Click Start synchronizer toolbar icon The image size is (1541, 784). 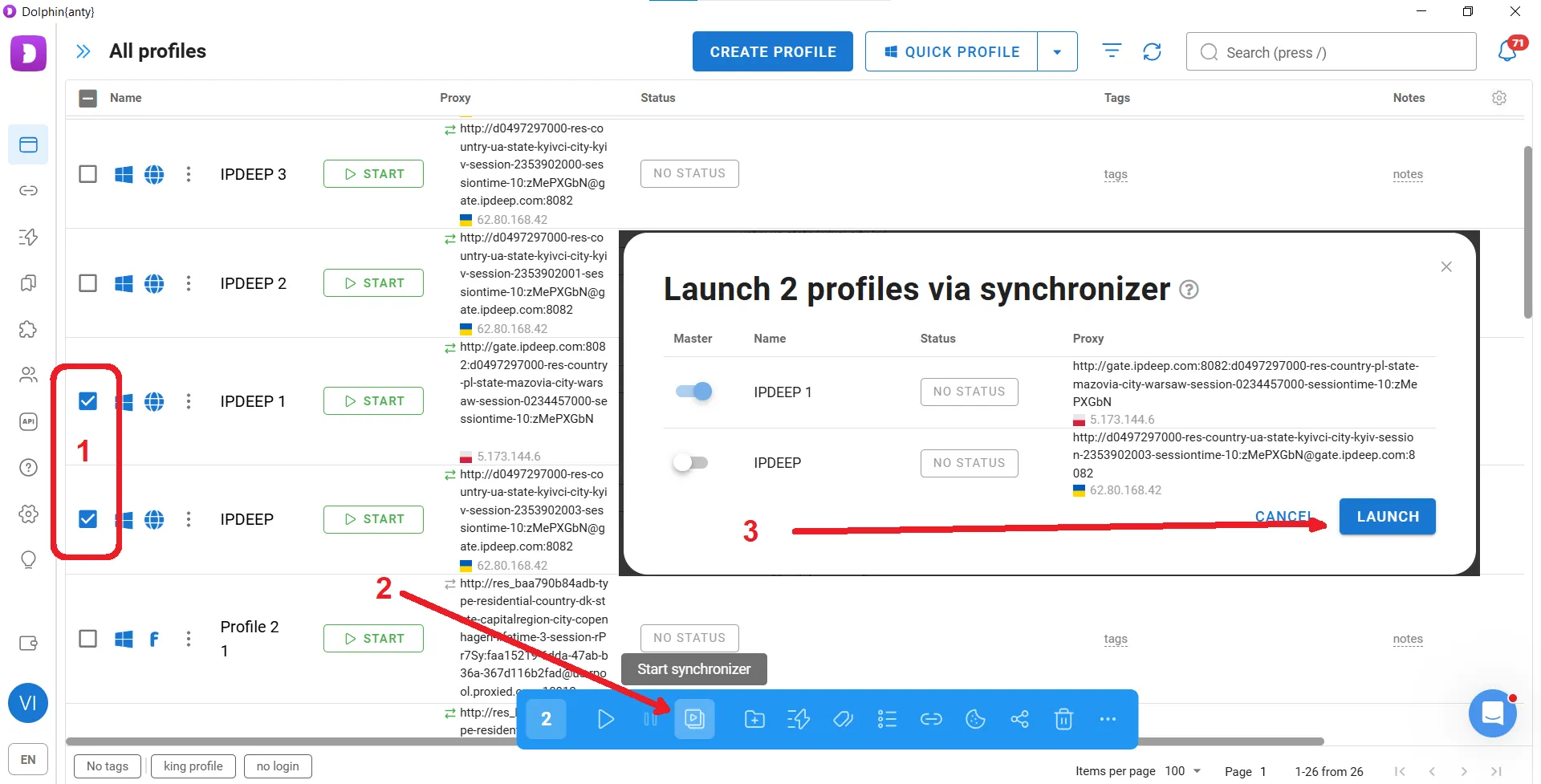click(694, 719)
